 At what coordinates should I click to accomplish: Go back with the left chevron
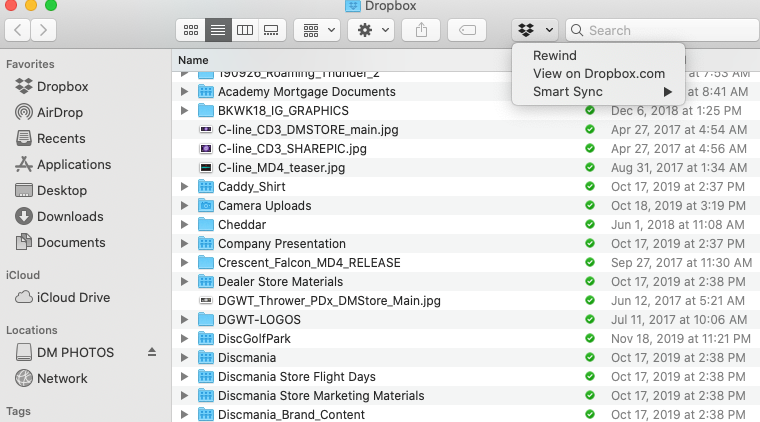18,30
